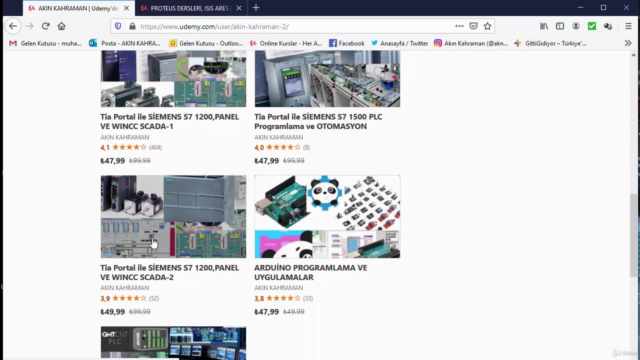Open Posta - AKIN KAHRA... bookmark
Image resolution: width=640 pixels, height=360 pixels.
pos(125,43)
